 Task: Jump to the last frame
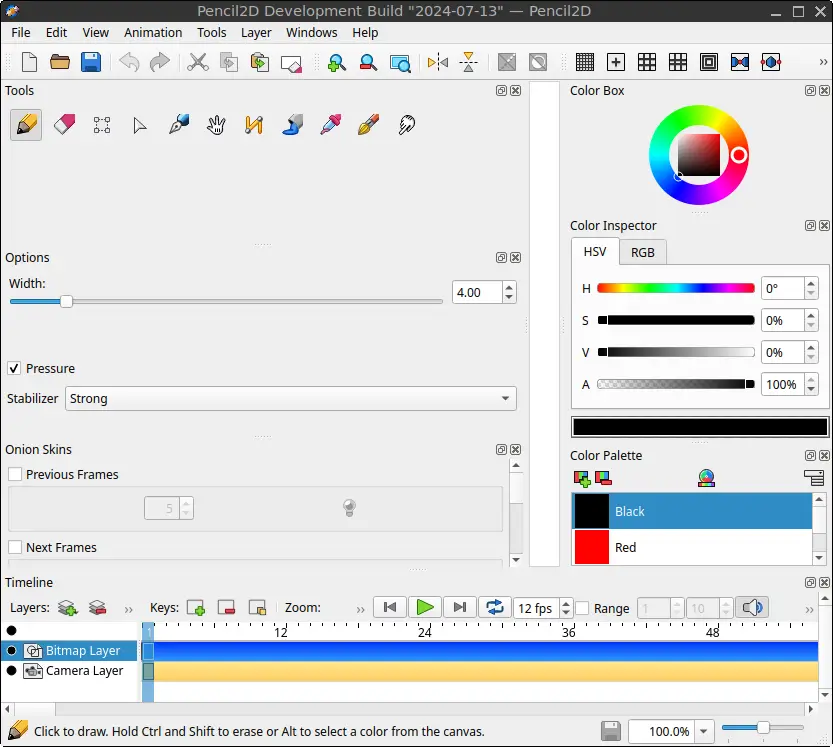(460, 607)
